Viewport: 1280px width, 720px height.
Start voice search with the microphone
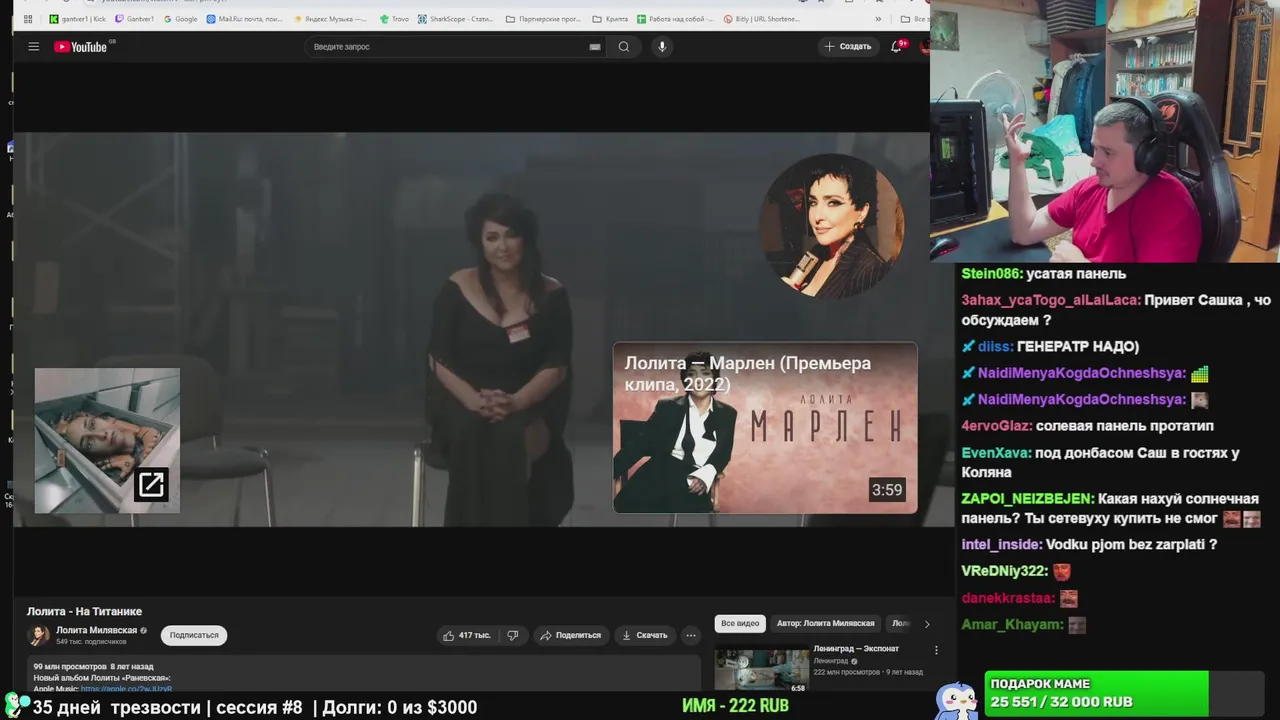[x=662, y=47]
